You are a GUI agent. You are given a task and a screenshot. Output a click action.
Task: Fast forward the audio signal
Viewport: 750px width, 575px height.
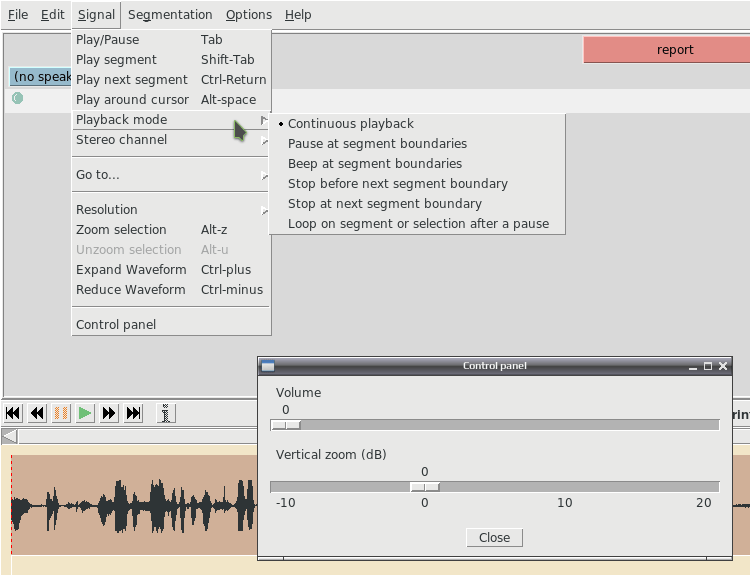[x=109, y=413]
